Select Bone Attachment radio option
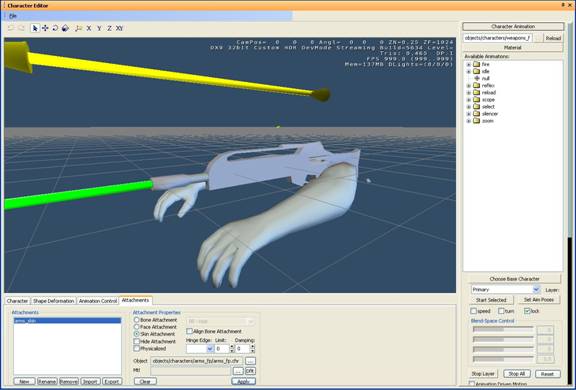 point(136,320)
